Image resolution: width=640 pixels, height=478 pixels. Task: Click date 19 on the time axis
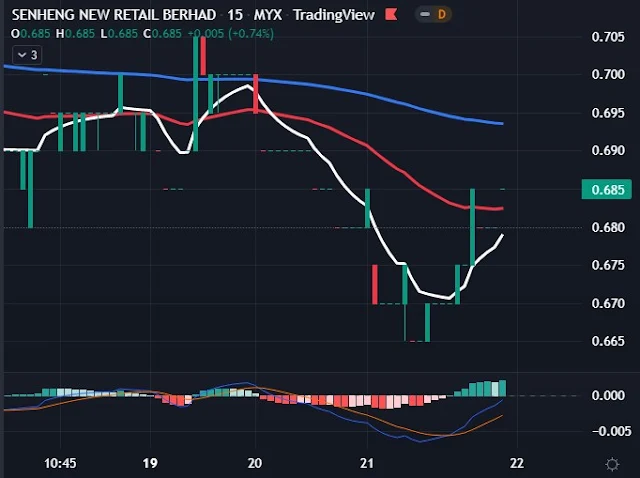coord(150,463)
